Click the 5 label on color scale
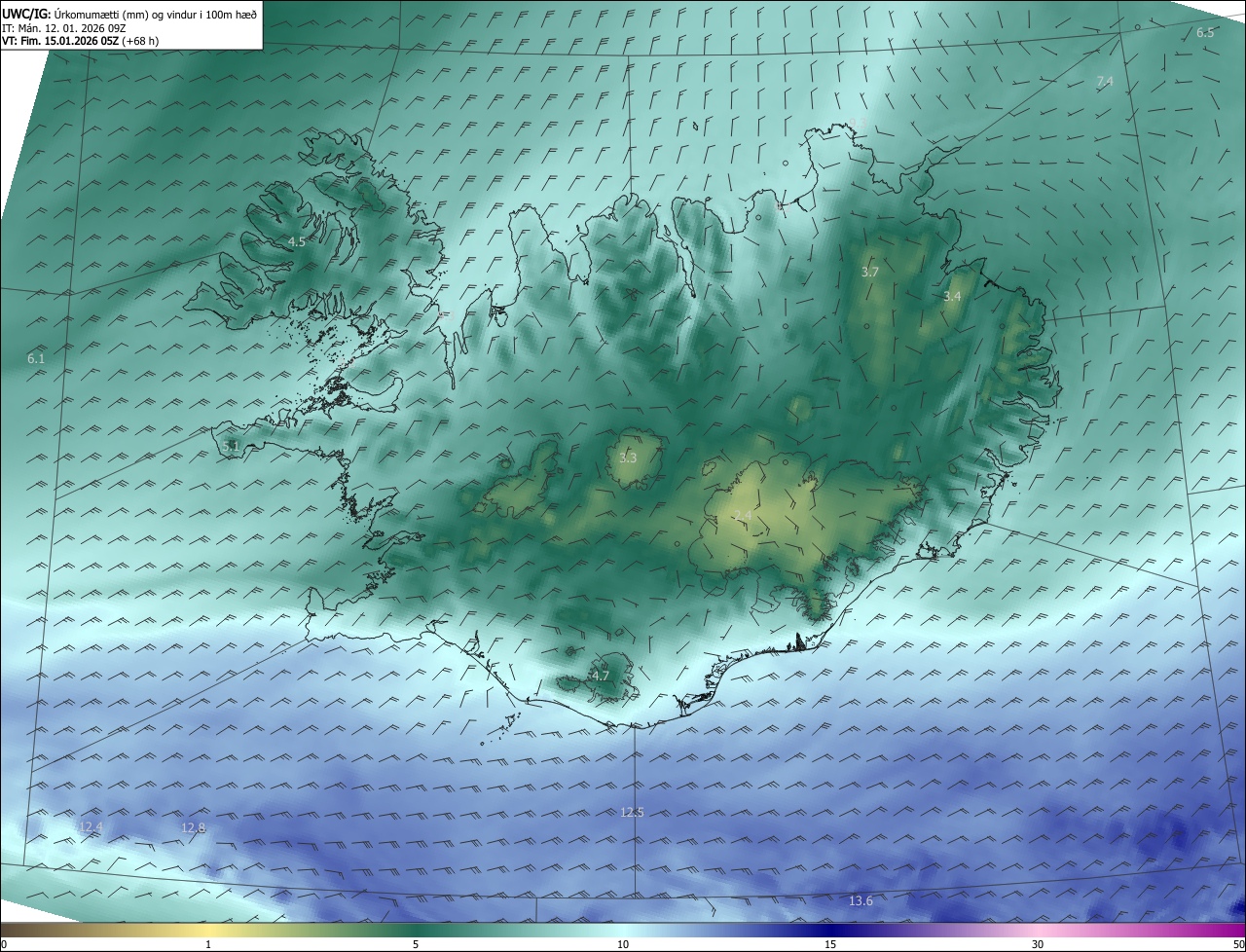Image resolution: width=1246 pixels, height=952 pixels. 416,944
